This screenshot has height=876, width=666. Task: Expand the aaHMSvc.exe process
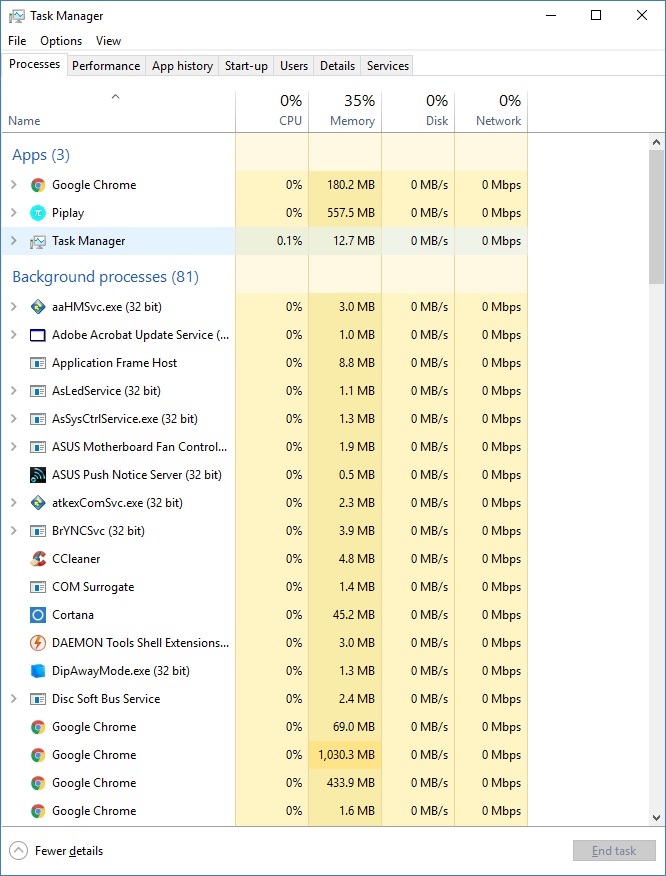(x=14, y=307)
